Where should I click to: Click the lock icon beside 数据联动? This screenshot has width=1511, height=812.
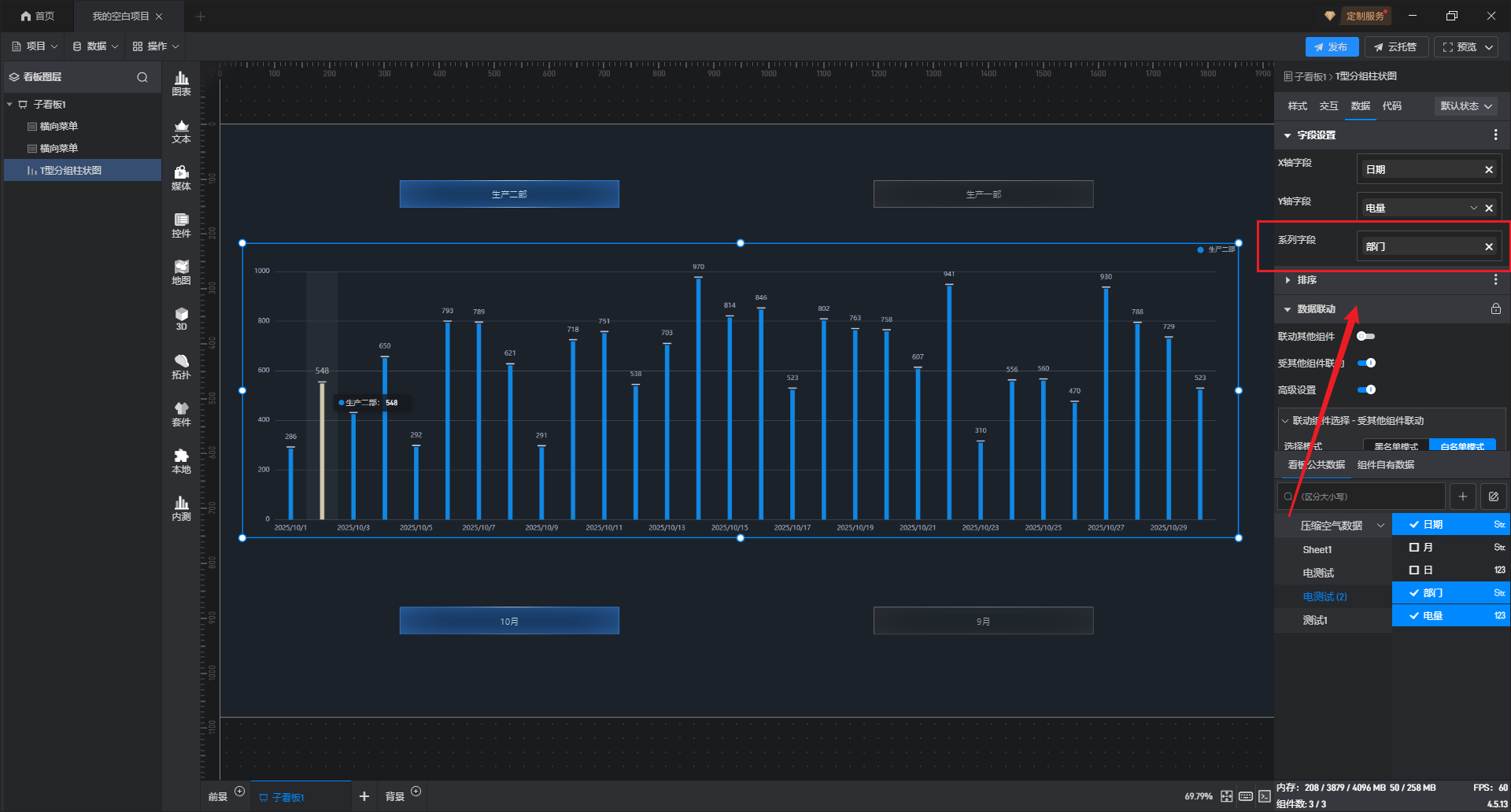point(1495,309)
